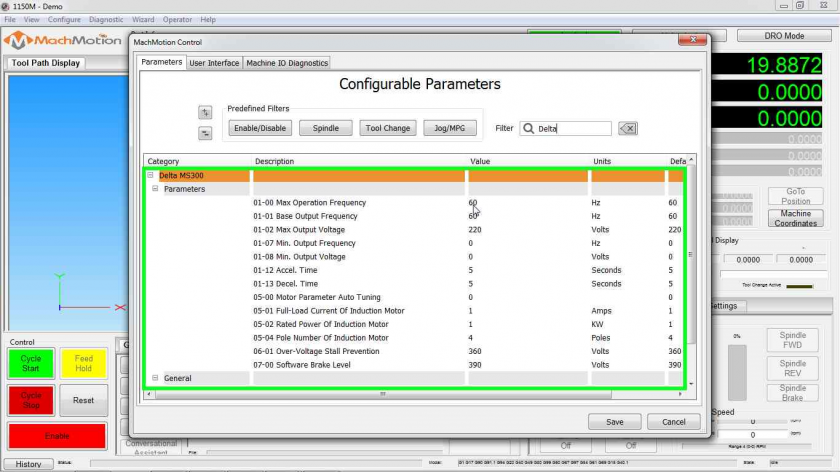Click Cycle Stop in main window

tap(31, 400)
